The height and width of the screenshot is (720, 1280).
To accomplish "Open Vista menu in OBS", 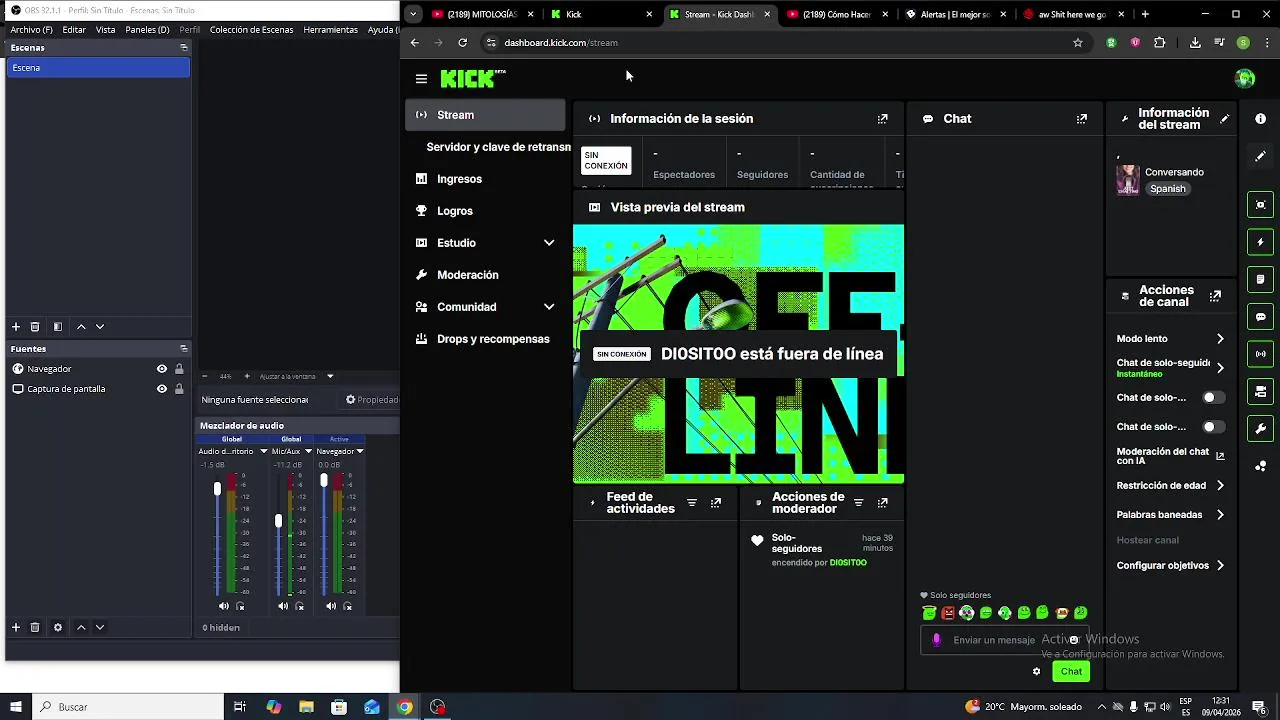I will 105,30.
